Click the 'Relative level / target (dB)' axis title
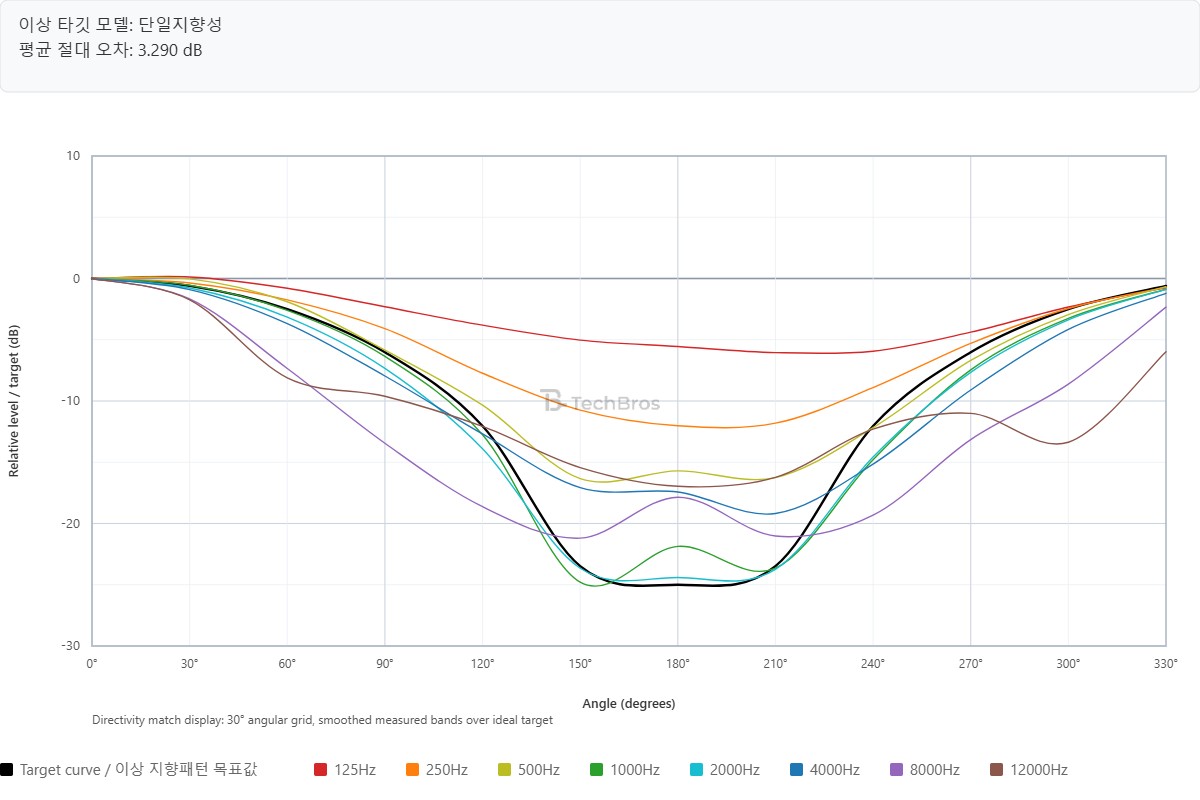The image size is (1200, 800). click(x=14, y=401)
